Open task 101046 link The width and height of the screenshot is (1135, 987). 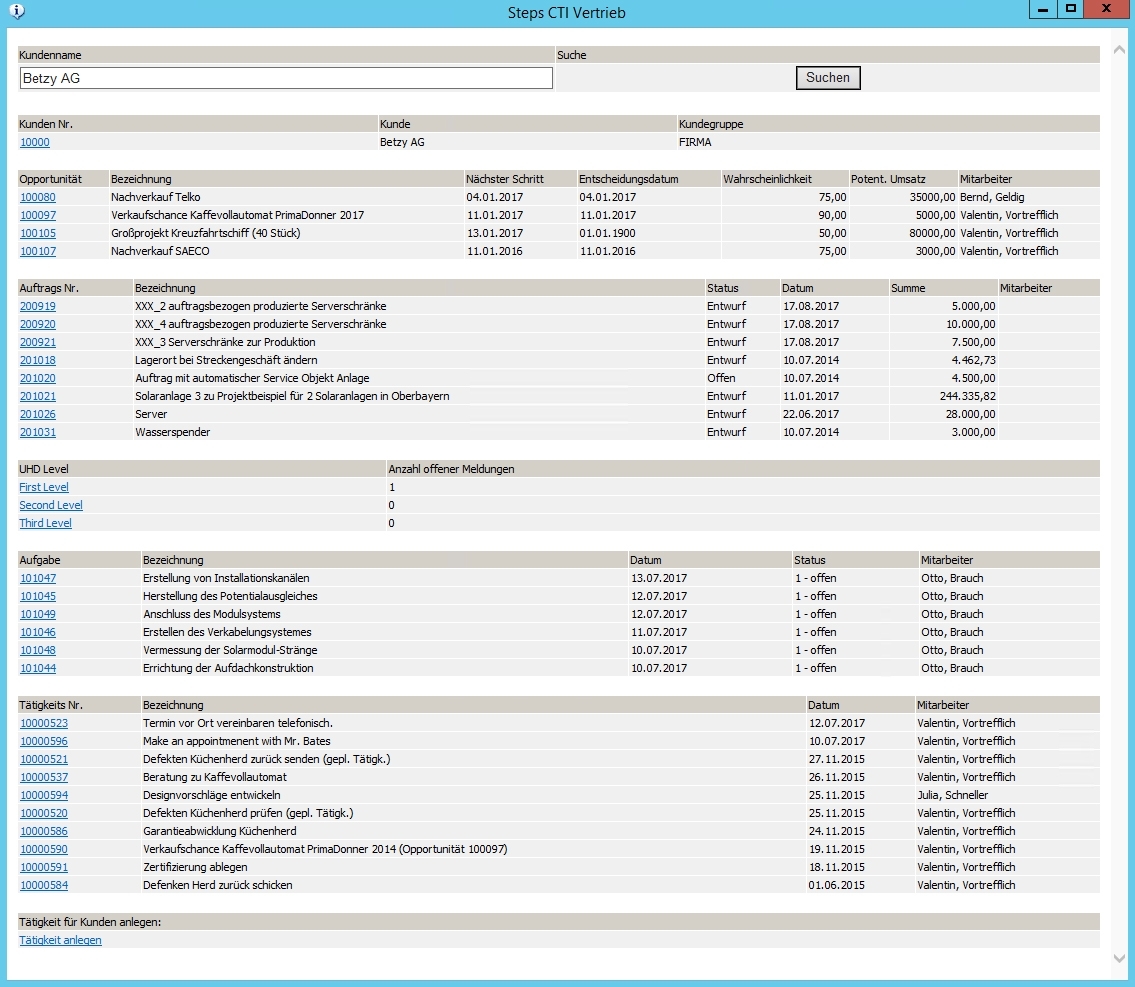38,632
